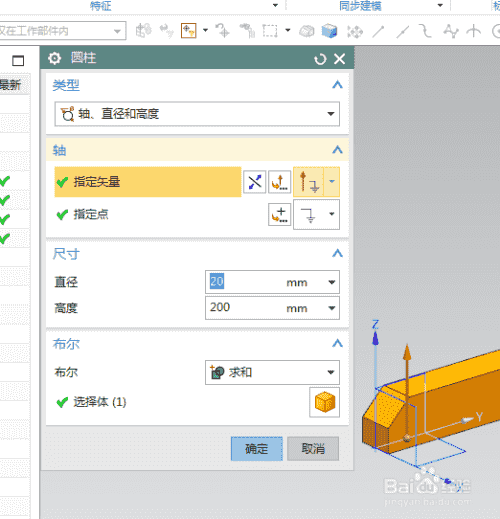Cancel with the 取消 button
The height and width of the screenshot is (519, 500).
click(x=313, y=449)
